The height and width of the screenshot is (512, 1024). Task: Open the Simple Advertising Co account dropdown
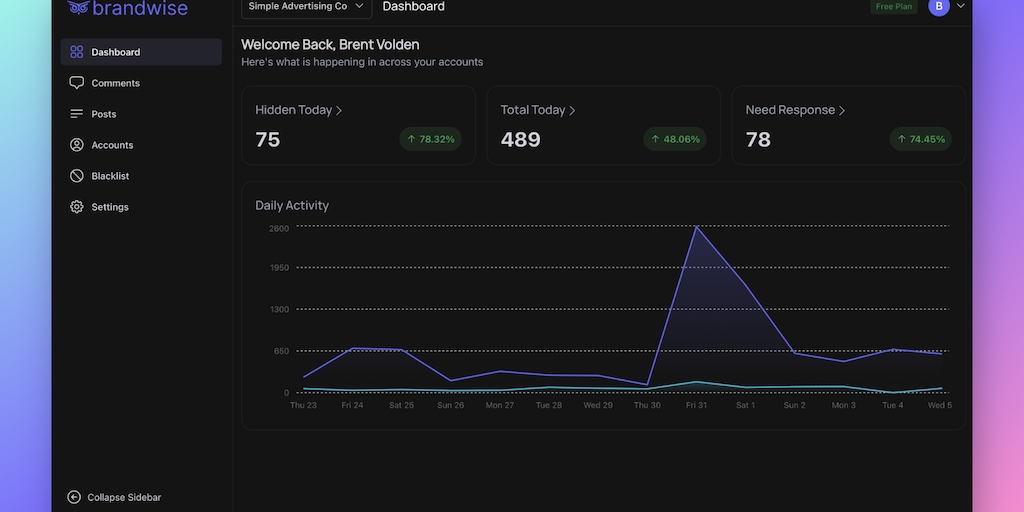tap(306, 7)
